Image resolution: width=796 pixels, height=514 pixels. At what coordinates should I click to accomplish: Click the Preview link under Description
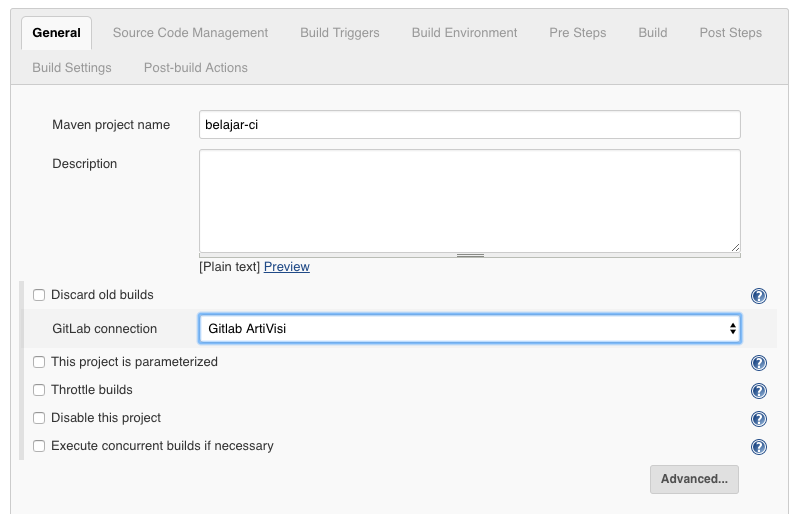(286, 266)
